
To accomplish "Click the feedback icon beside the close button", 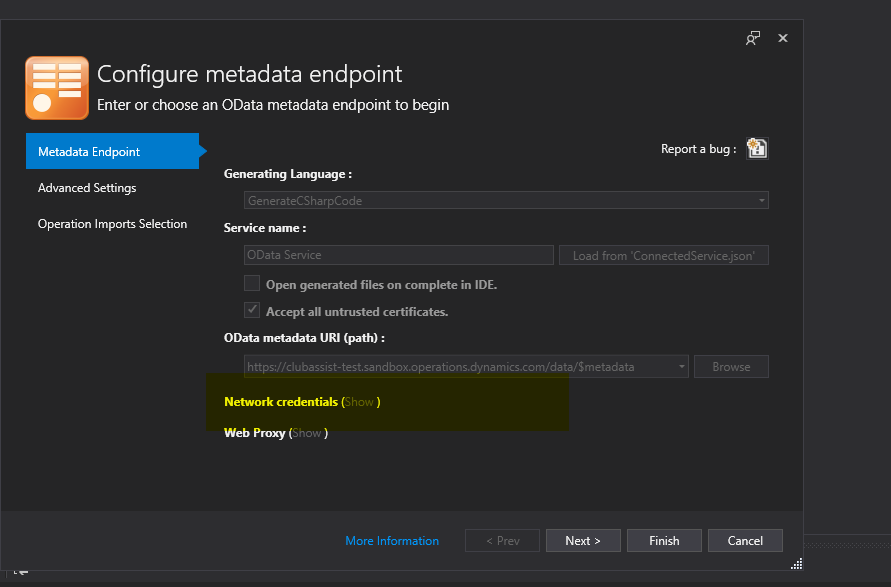I will pyautogui.click(x=753, y=38).
